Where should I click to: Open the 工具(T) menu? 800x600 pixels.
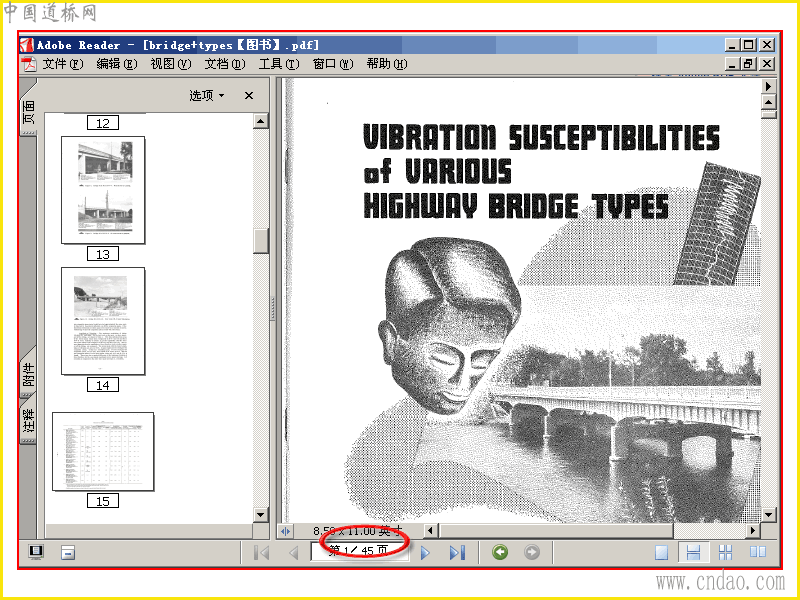pos(279,64)
